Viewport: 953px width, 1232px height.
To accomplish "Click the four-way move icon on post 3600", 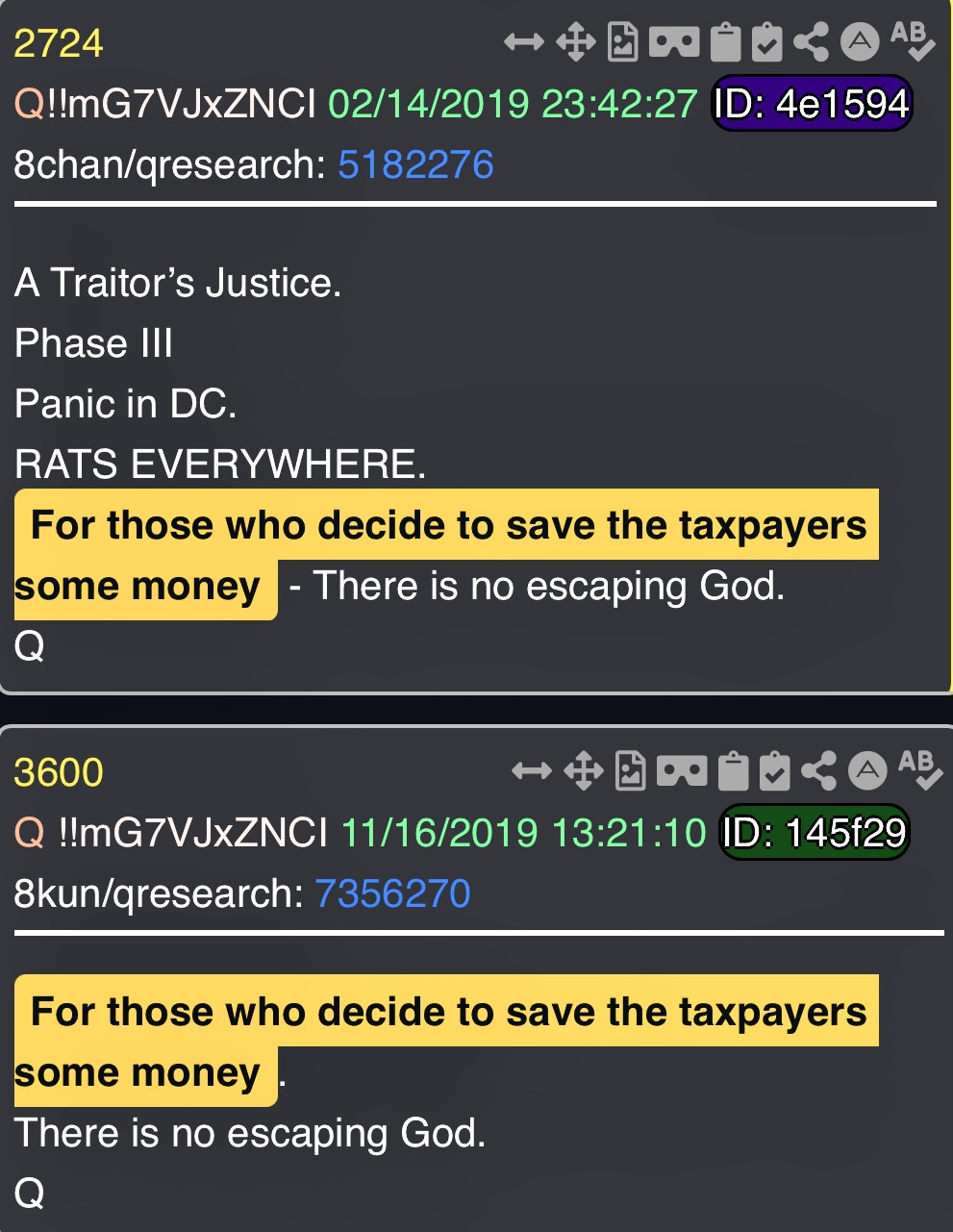I will (583, 771).
